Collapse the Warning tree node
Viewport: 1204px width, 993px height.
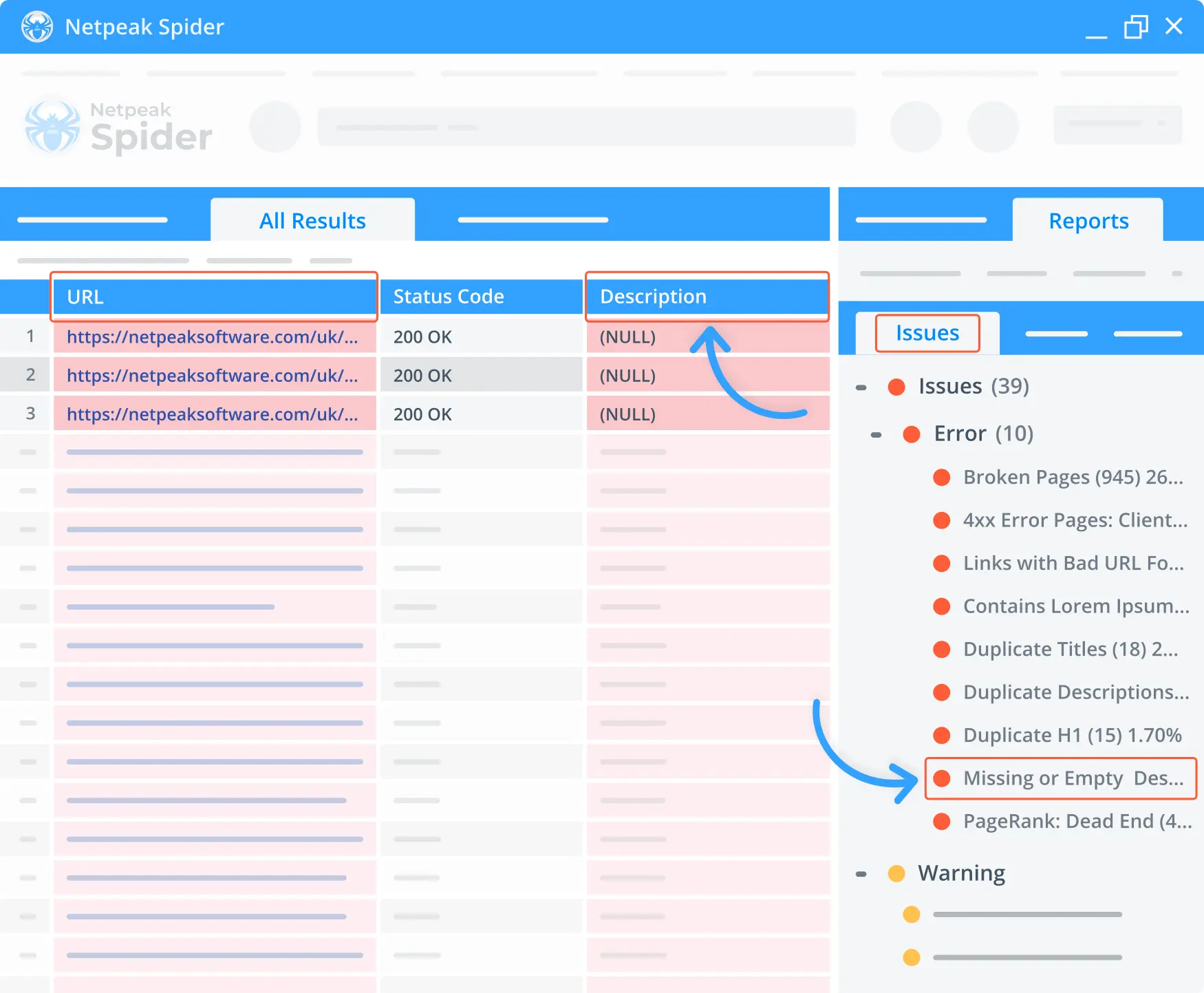point(861,874)
